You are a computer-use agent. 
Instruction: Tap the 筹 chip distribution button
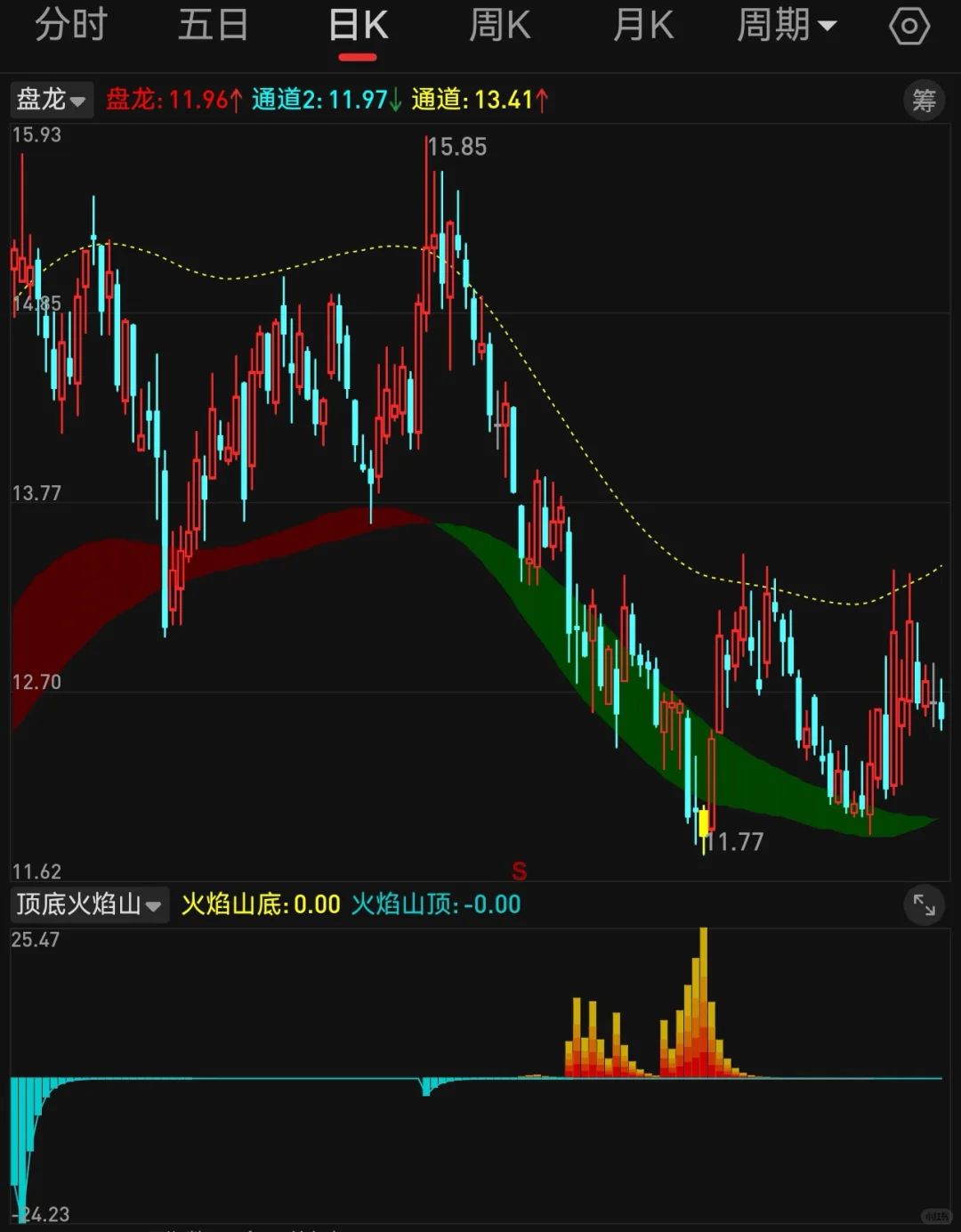(925, 100)
